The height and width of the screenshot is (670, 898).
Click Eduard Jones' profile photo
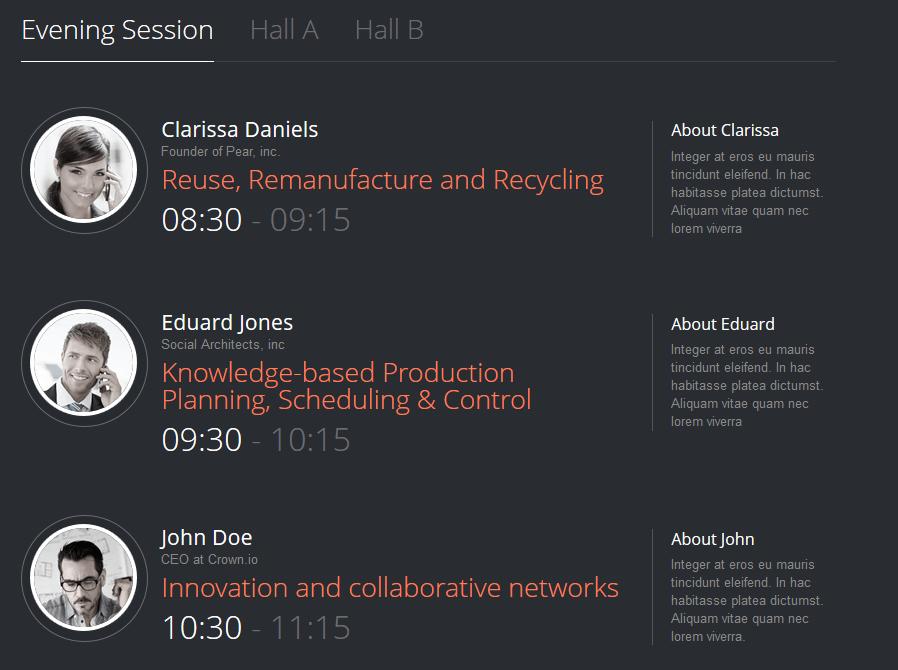pos(84,363)
